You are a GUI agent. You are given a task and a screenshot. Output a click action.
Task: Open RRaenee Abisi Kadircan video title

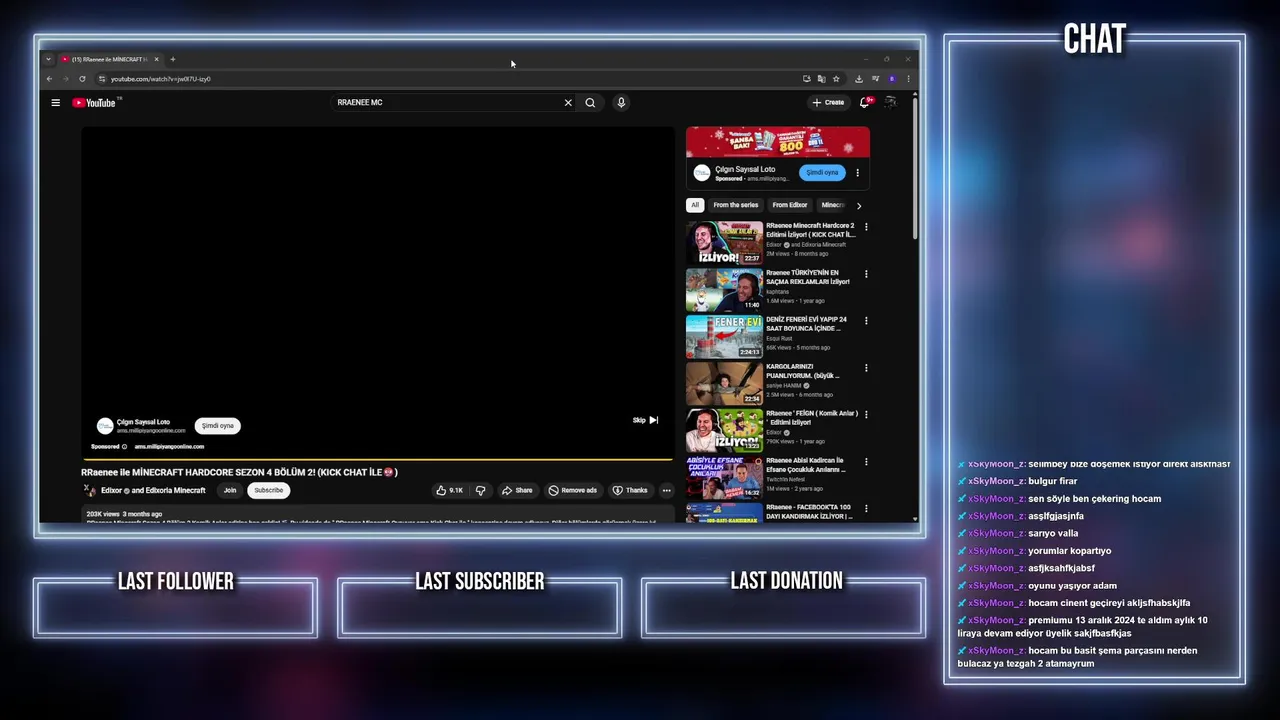click(x=806, y=465)
